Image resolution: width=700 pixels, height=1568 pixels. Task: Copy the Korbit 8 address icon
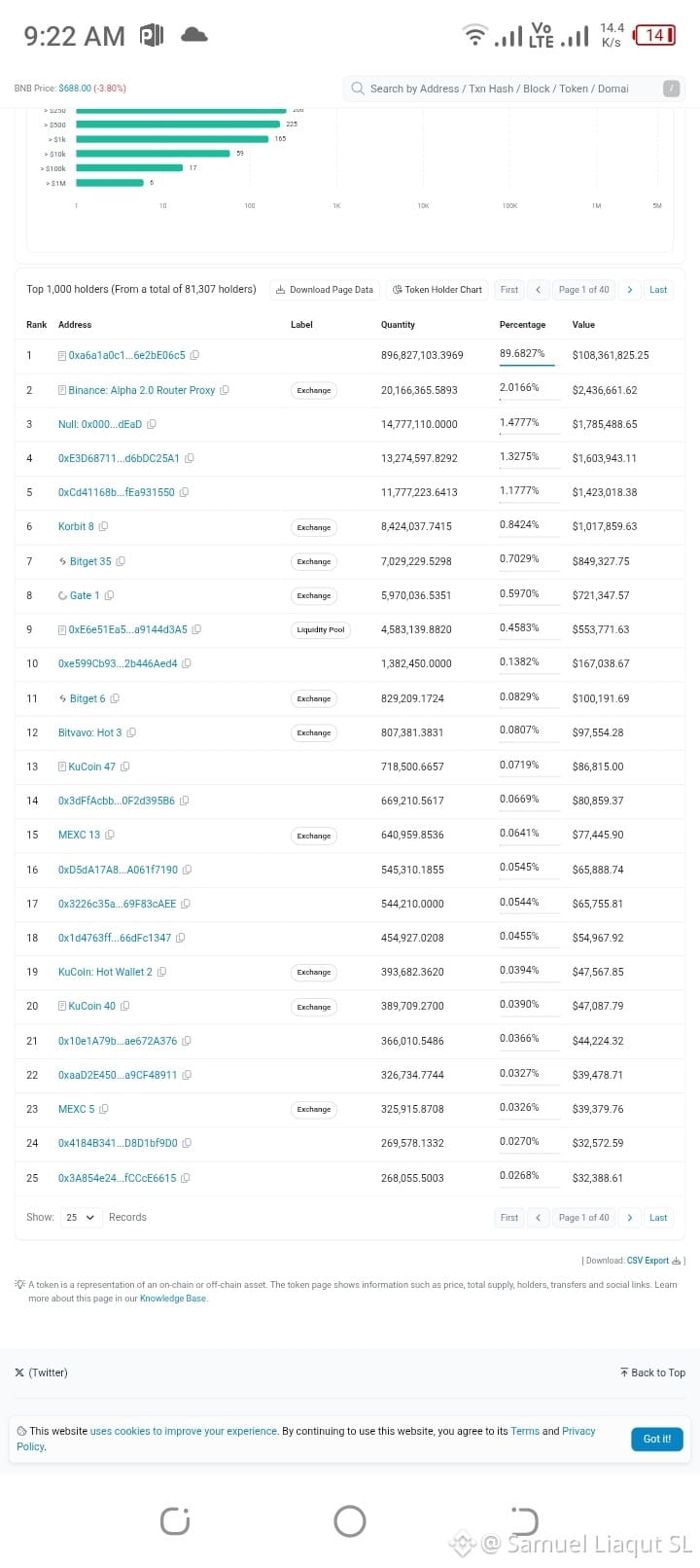(x=104, y=526)
